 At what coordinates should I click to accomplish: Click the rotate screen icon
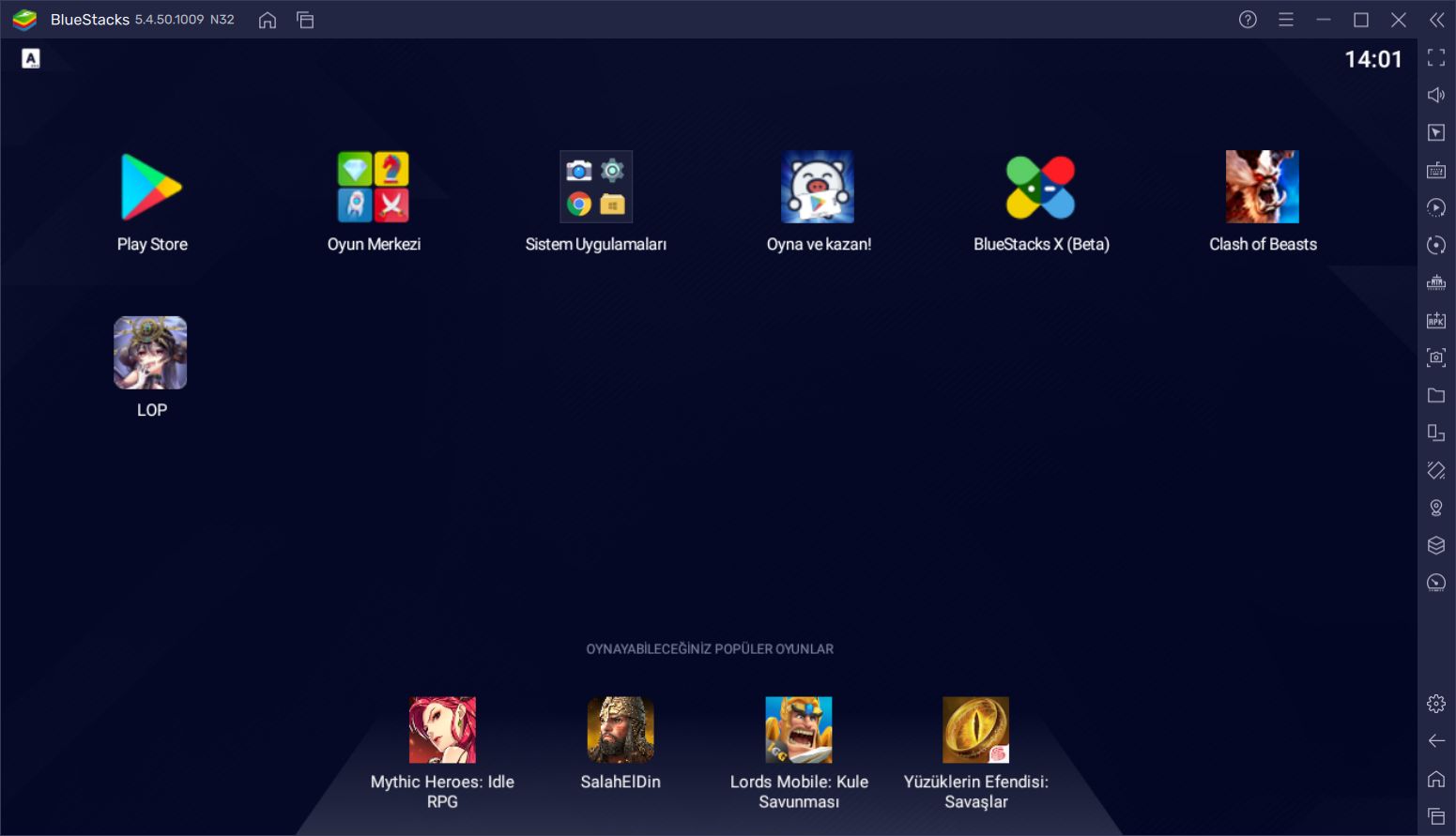point(1436,433)
